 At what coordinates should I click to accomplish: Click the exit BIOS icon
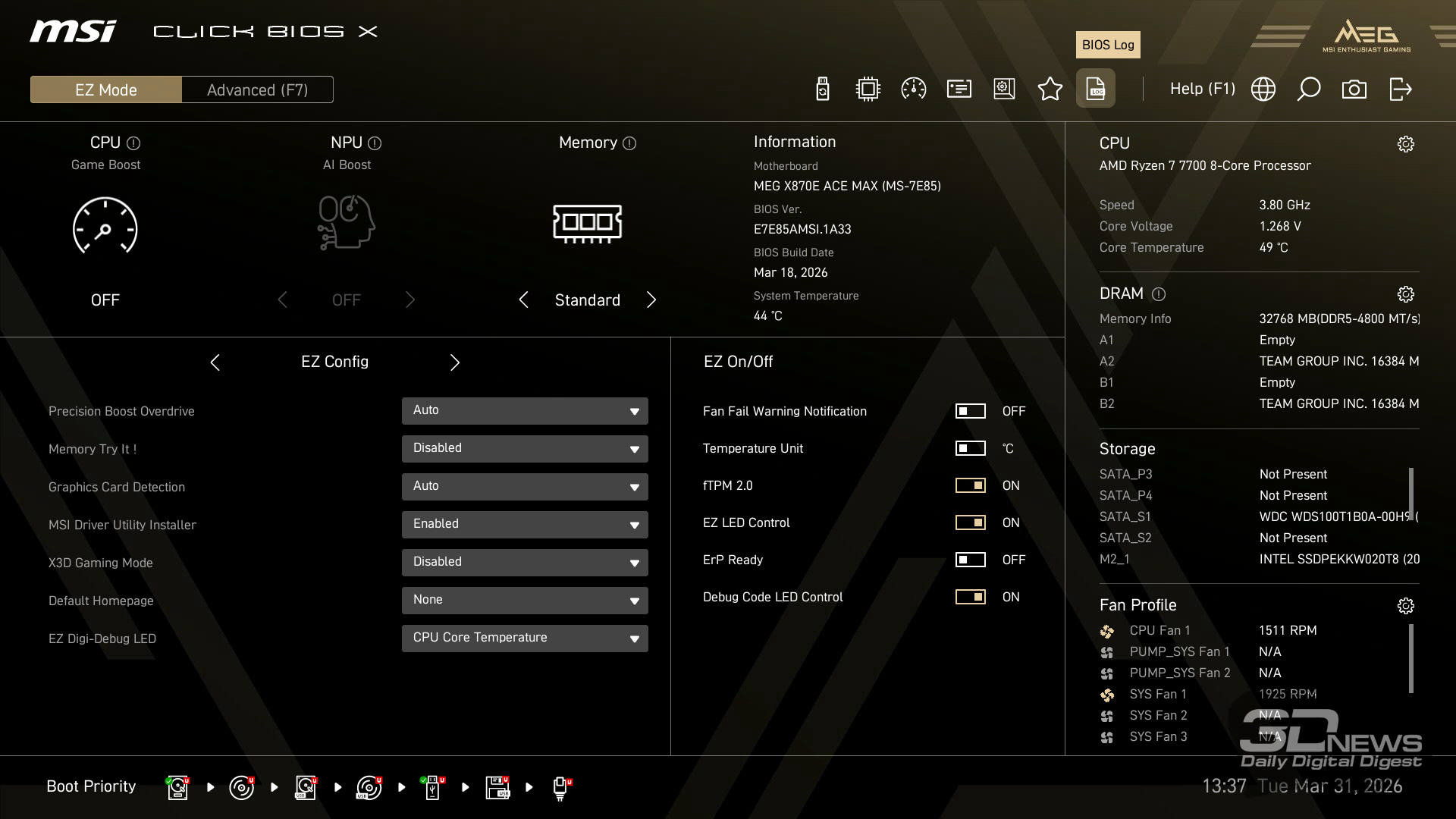click(x=1400, y=89)
